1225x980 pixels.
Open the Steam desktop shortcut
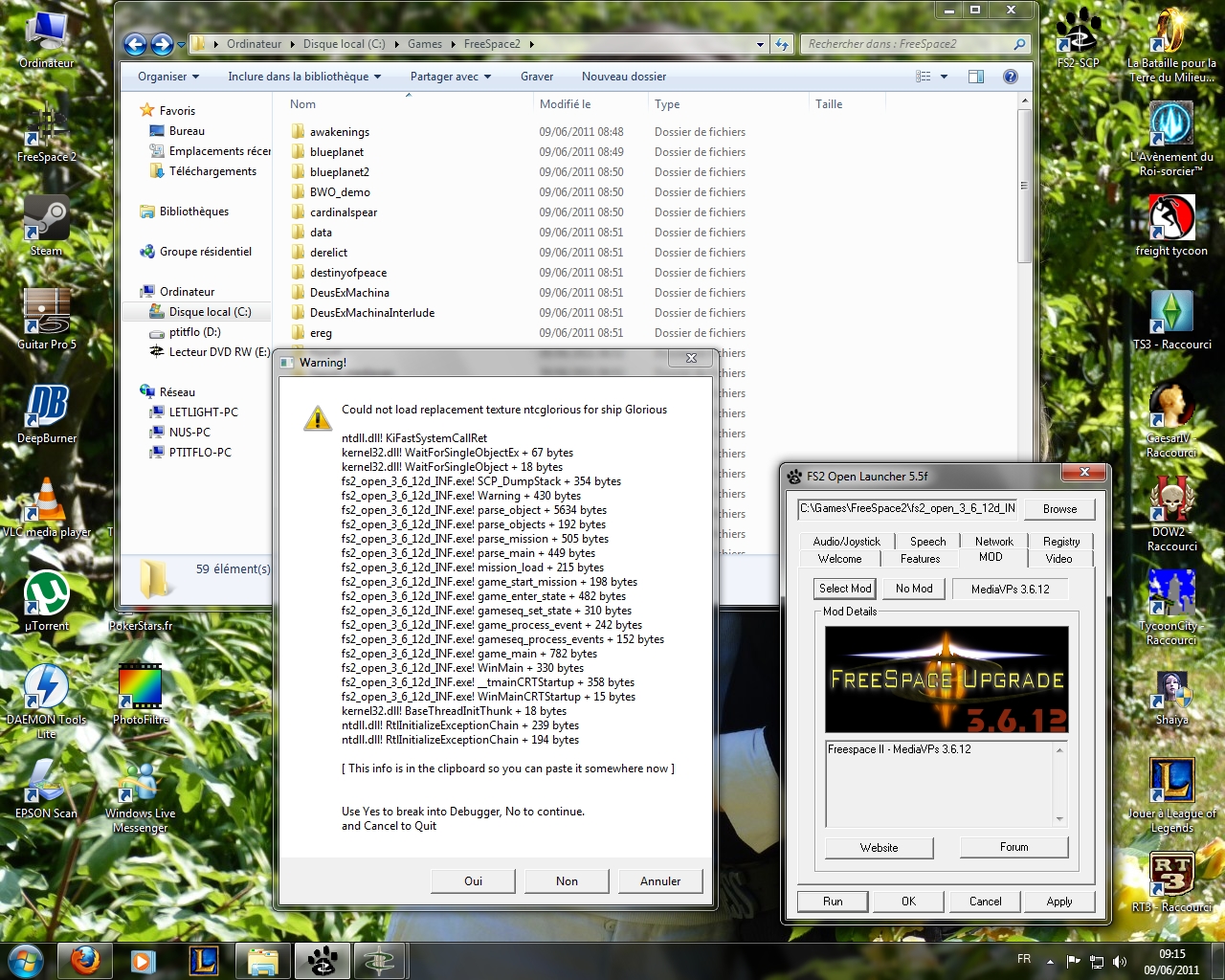pos(46,227)
